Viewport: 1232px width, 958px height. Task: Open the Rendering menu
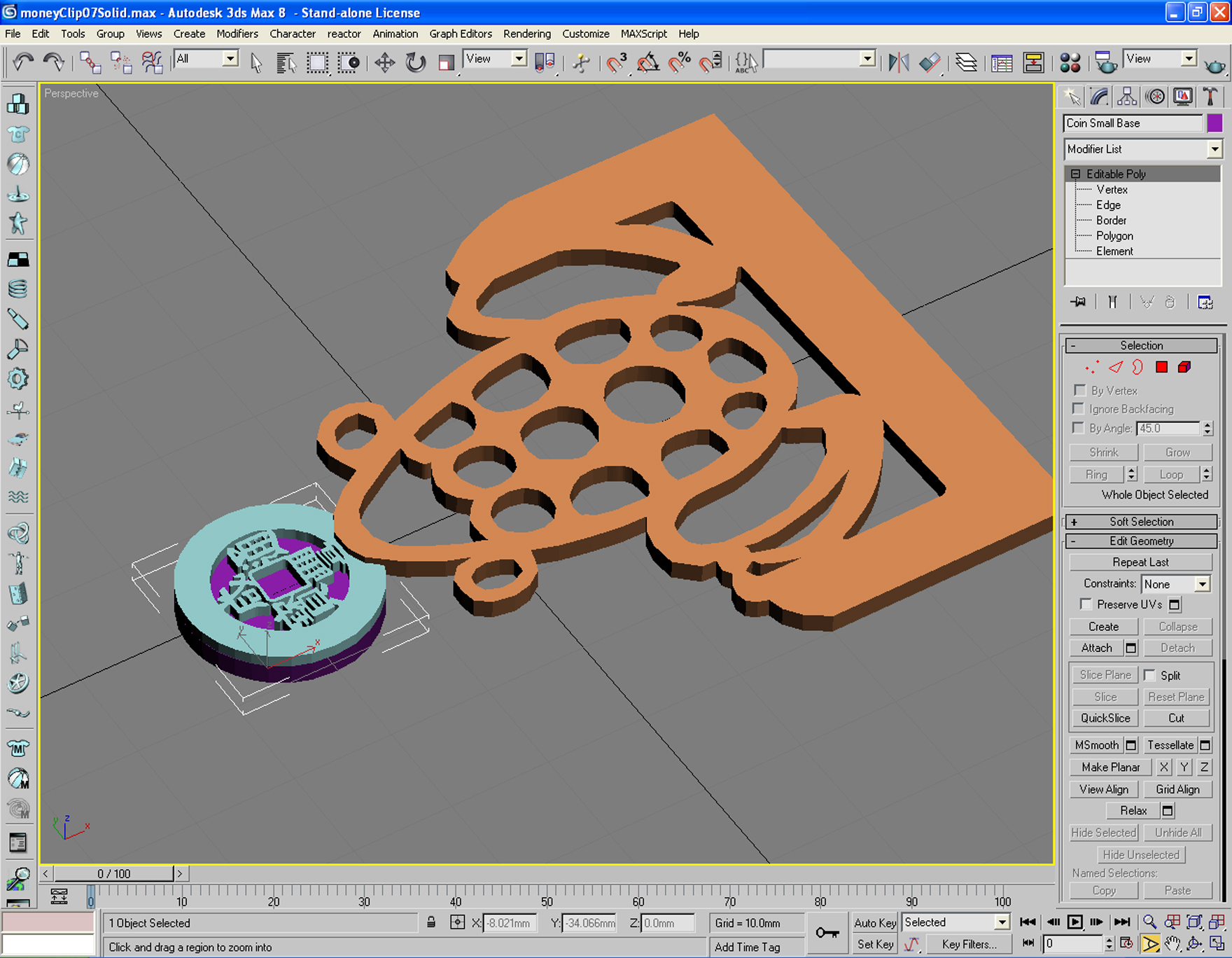point(526,34)
